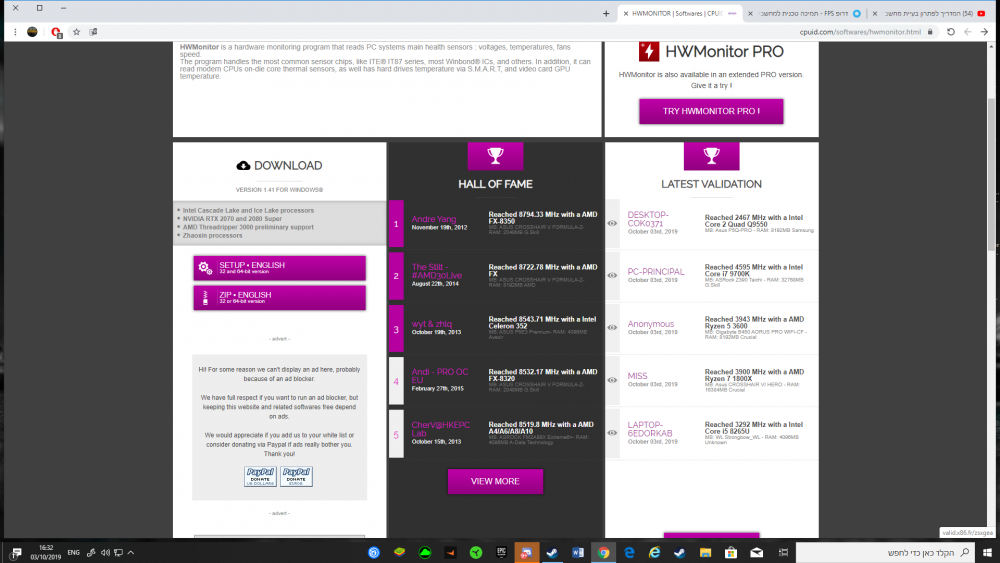Click eye icon beside LAPTOP-6EDORKAB
Viewport: 1000px width, 563px height.
coord(612,433)
